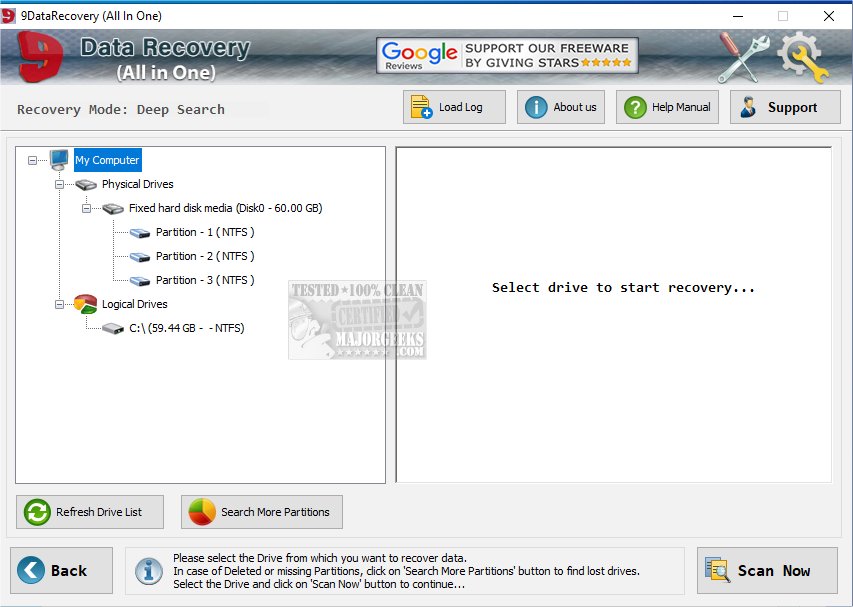
Task: Collapse the Logical Drives node
Action: point(59,305)
